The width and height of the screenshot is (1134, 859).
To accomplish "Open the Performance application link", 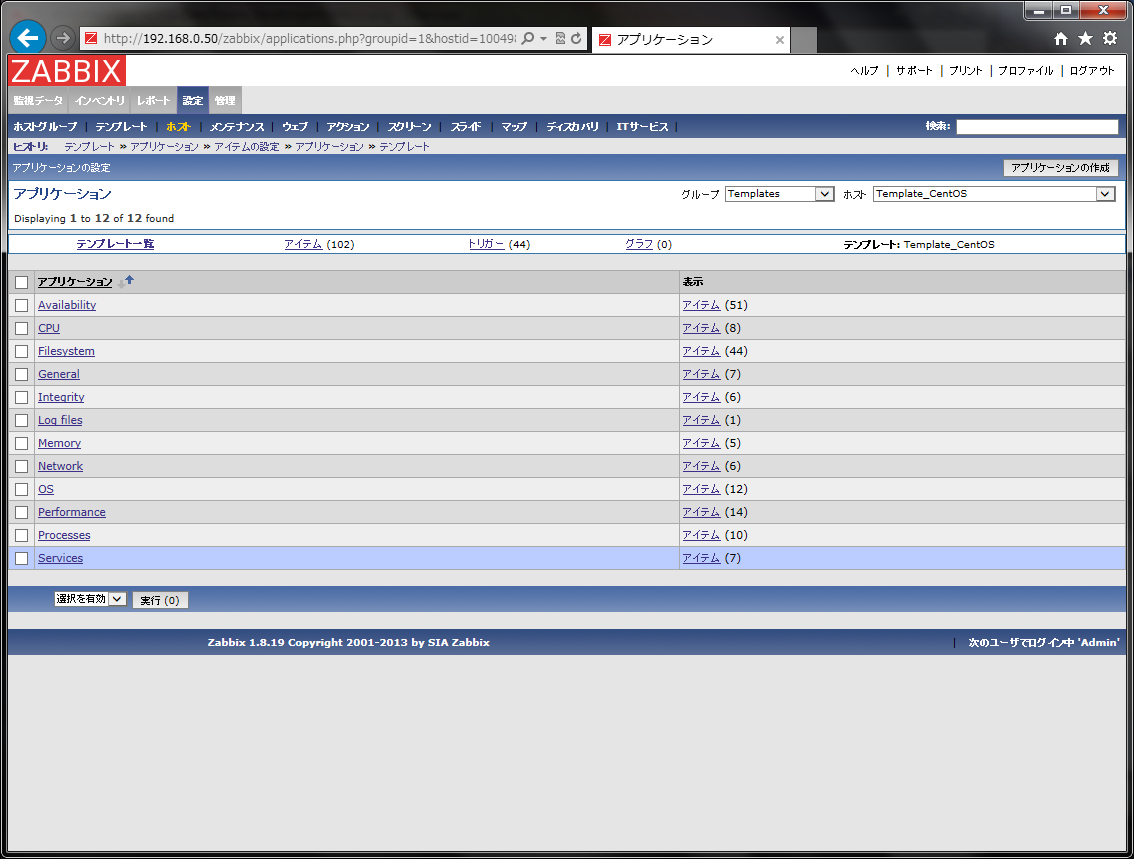I will 72,512.
